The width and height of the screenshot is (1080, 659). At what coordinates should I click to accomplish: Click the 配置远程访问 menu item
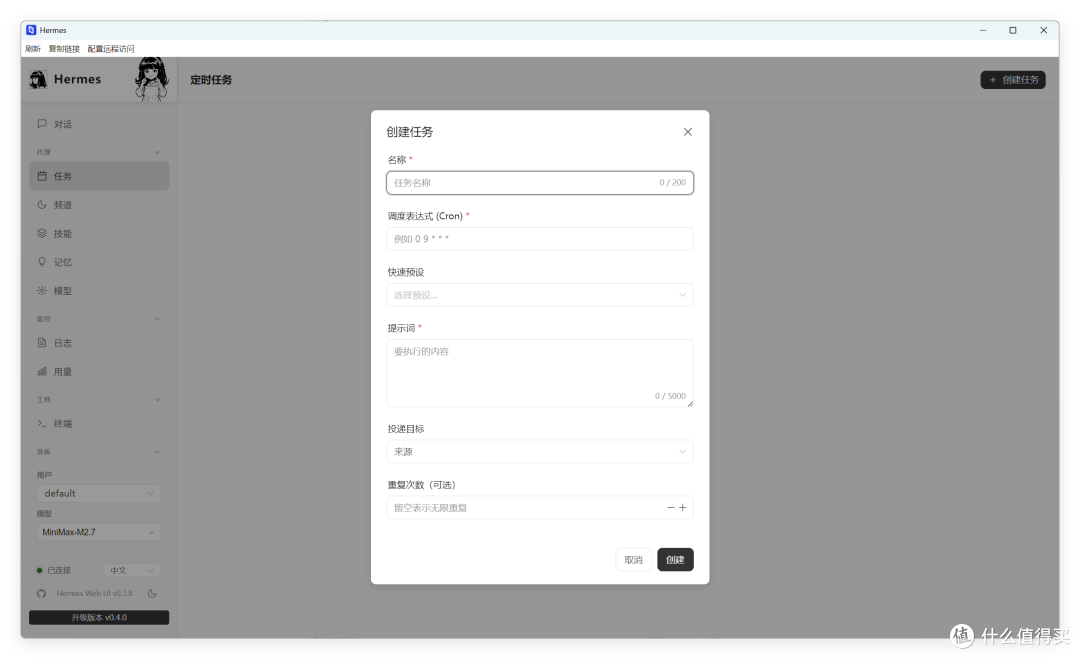click(111, 49)
